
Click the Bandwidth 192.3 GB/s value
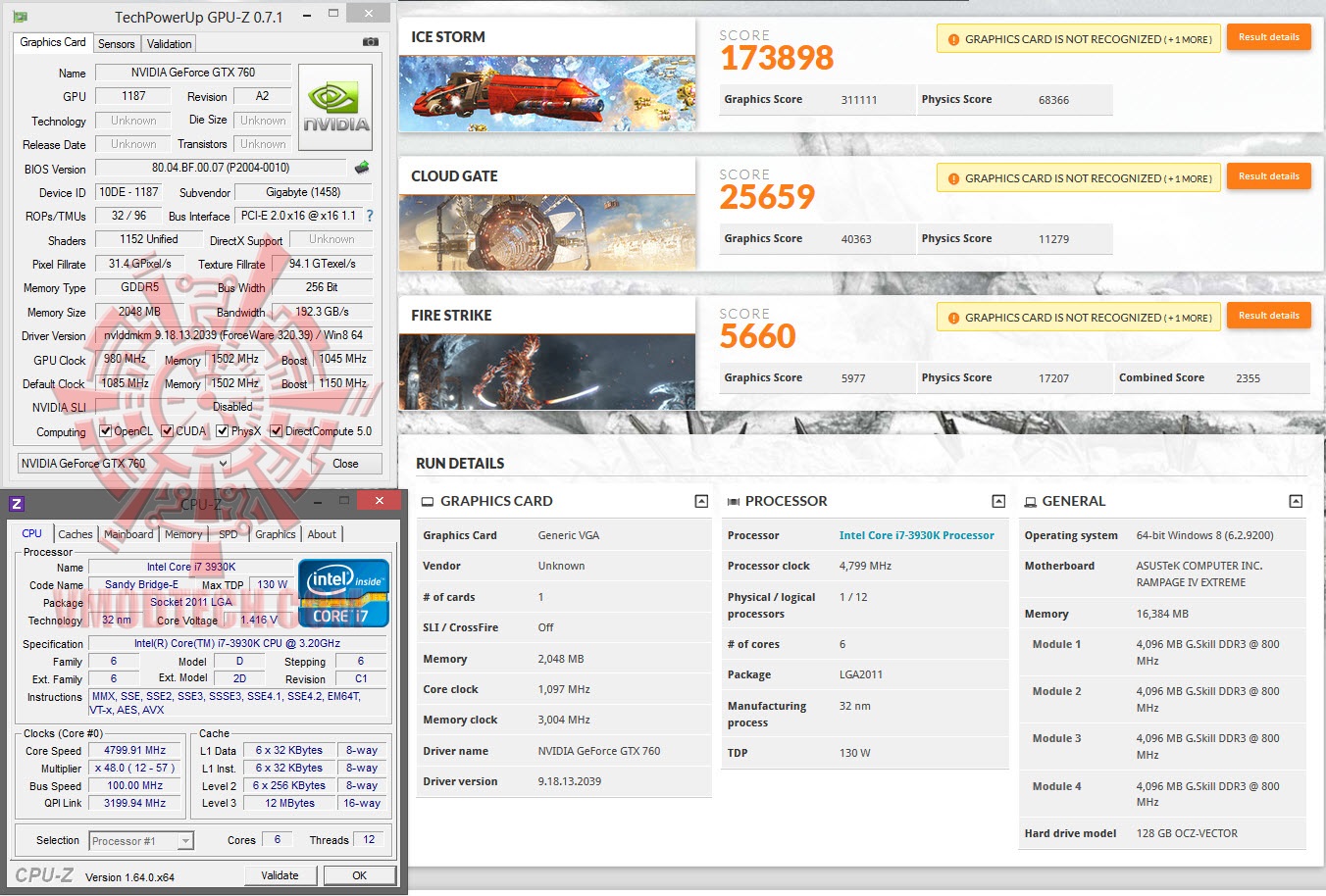click(322, 312)
